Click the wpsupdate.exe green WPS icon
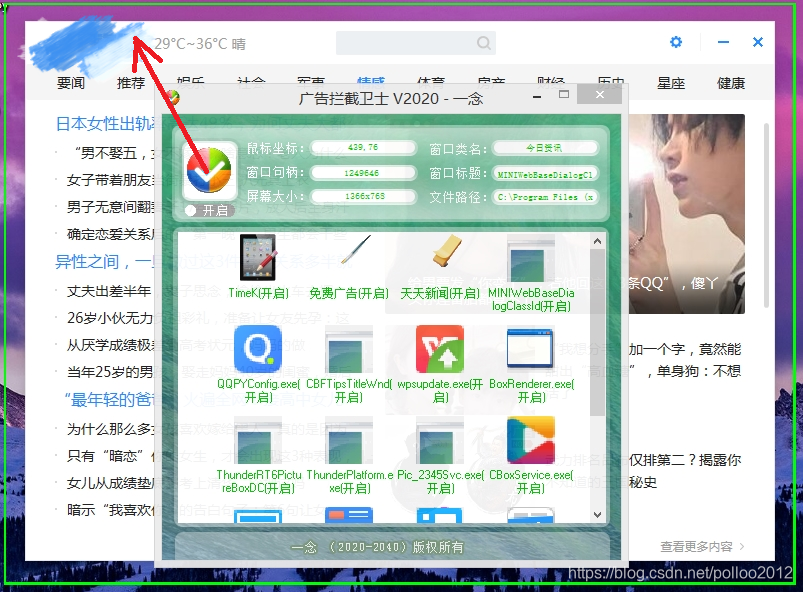 (x=440, y=350)
